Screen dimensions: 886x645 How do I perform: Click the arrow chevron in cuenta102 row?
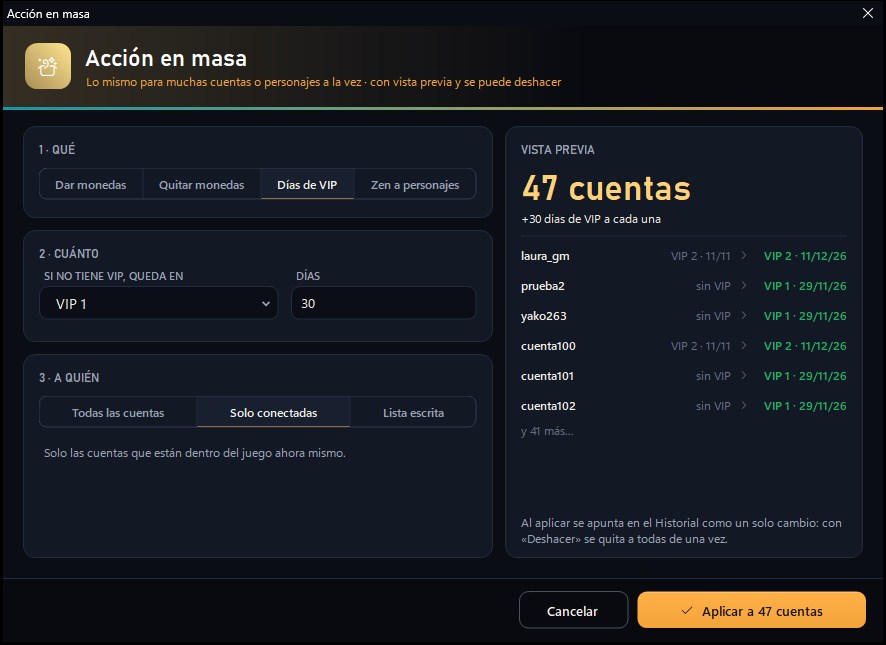[744, 405]
